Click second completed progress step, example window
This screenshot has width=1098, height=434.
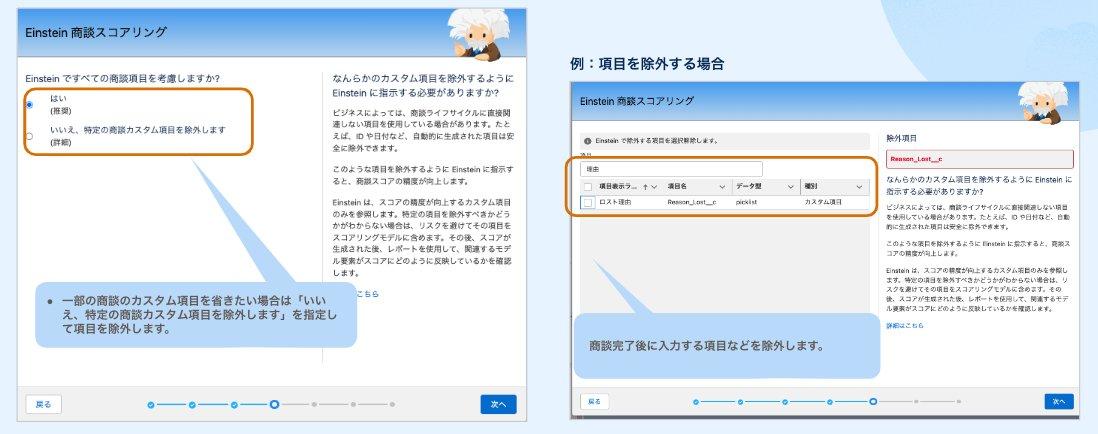click(740, 402)
